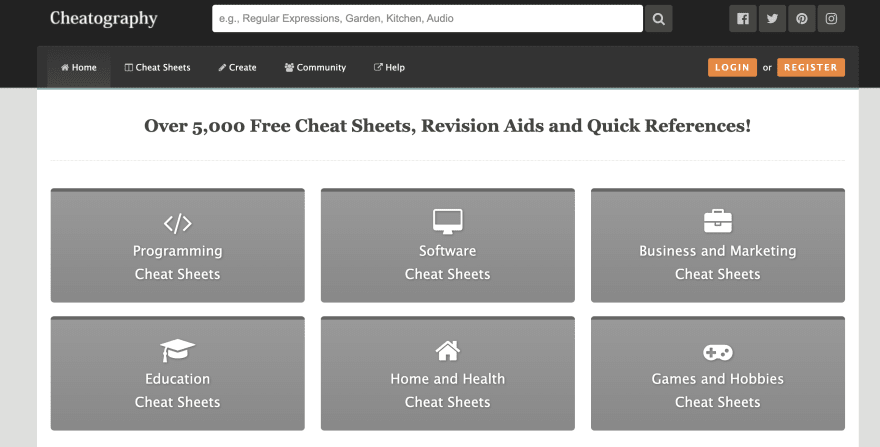The image size is (880, 447).
Task: Click the briefcase Business and Marketing icon
Action: (x=718, y=221)
